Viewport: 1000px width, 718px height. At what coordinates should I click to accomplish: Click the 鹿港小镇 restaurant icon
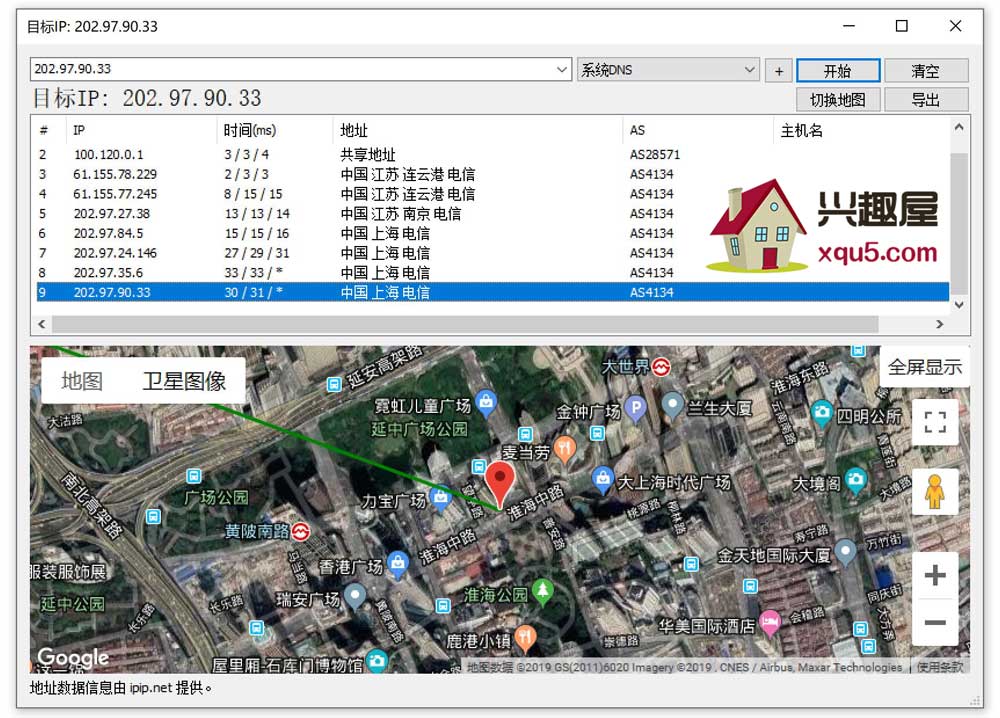525,637
